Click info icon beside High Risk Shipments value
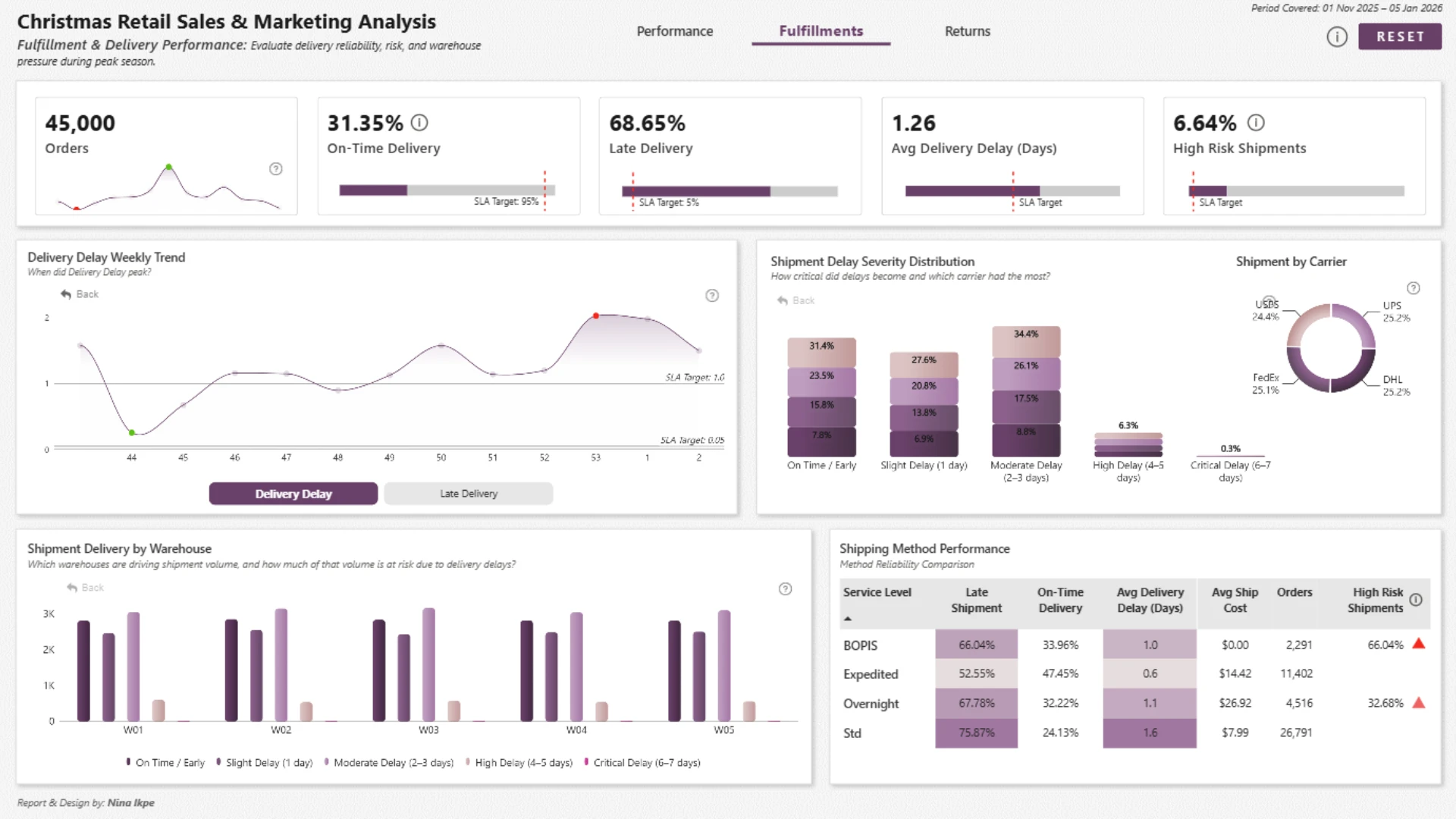Image resolution: width=1456 pixels, height=819 pixels. [1256, 122]
